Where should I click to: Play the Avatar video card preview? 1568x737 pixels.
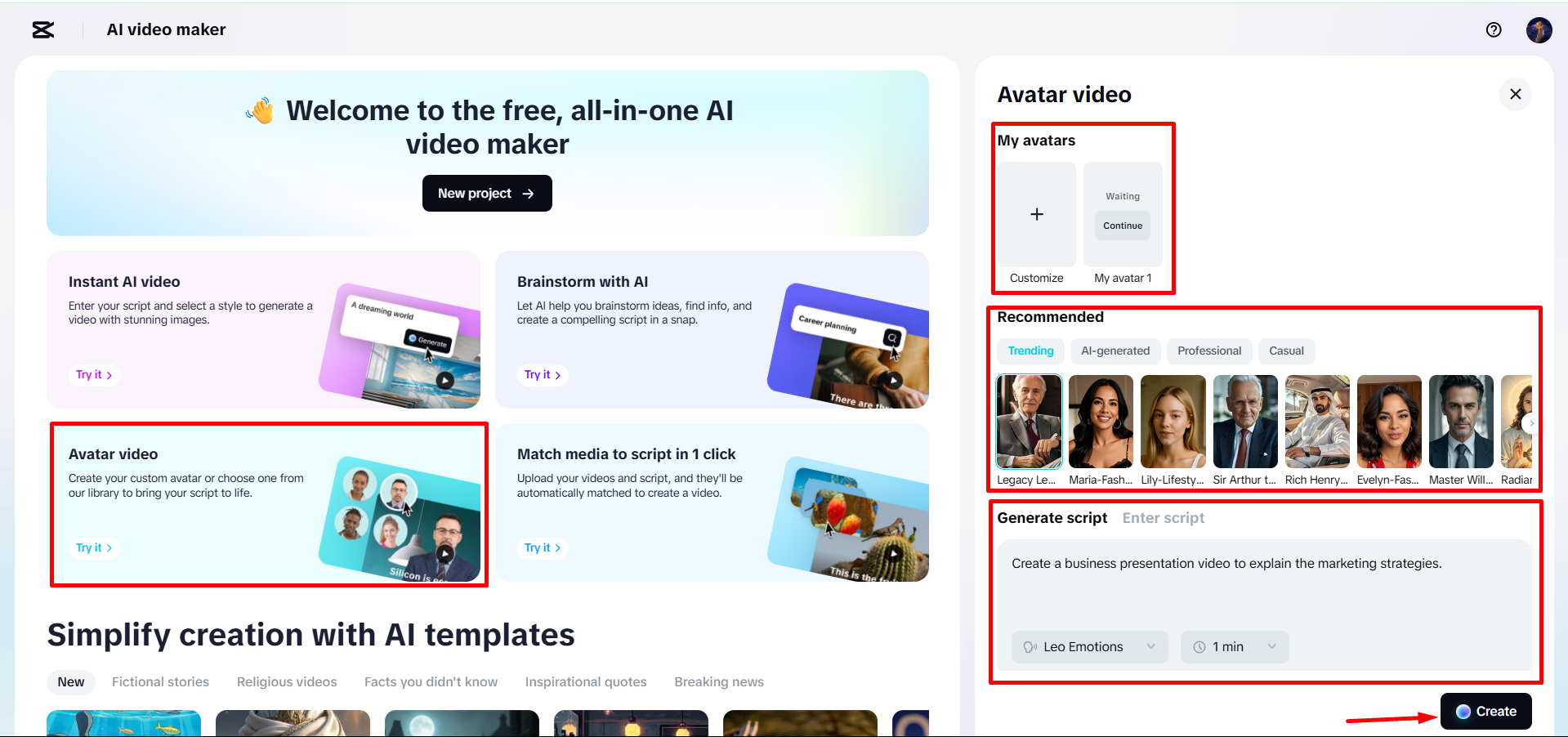click(444, 553)
